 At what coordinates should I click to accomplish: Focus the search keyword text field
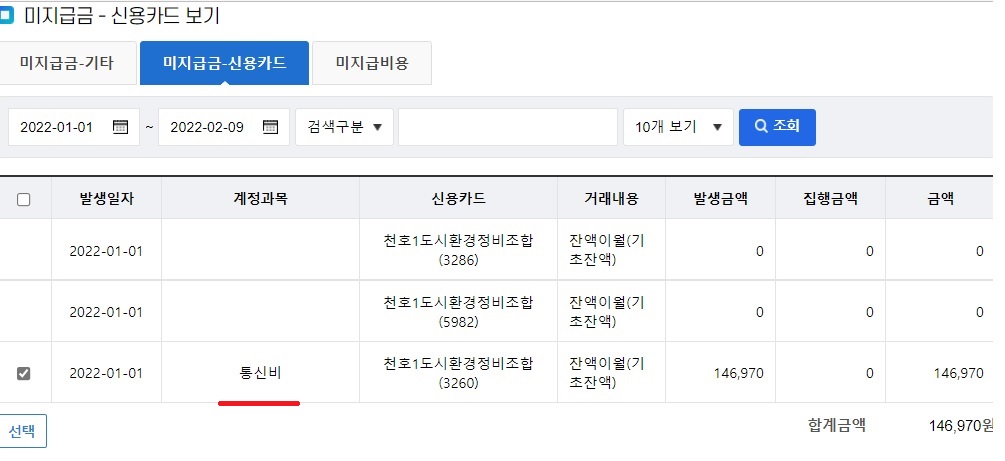pyautogui.click(x=508, y=127)
